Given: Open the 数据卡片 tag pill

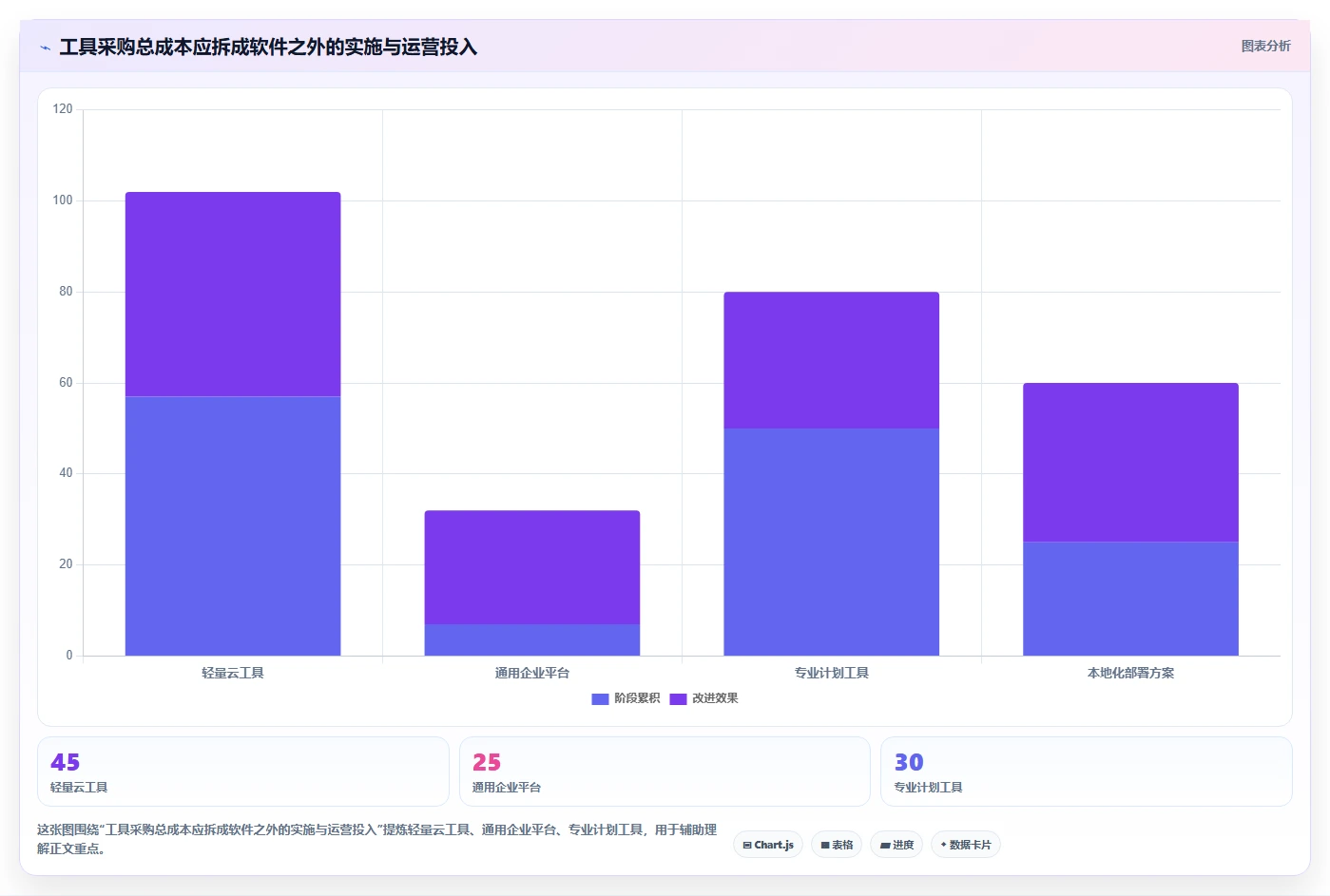Looking at the screenshot, I should point(965,845).
